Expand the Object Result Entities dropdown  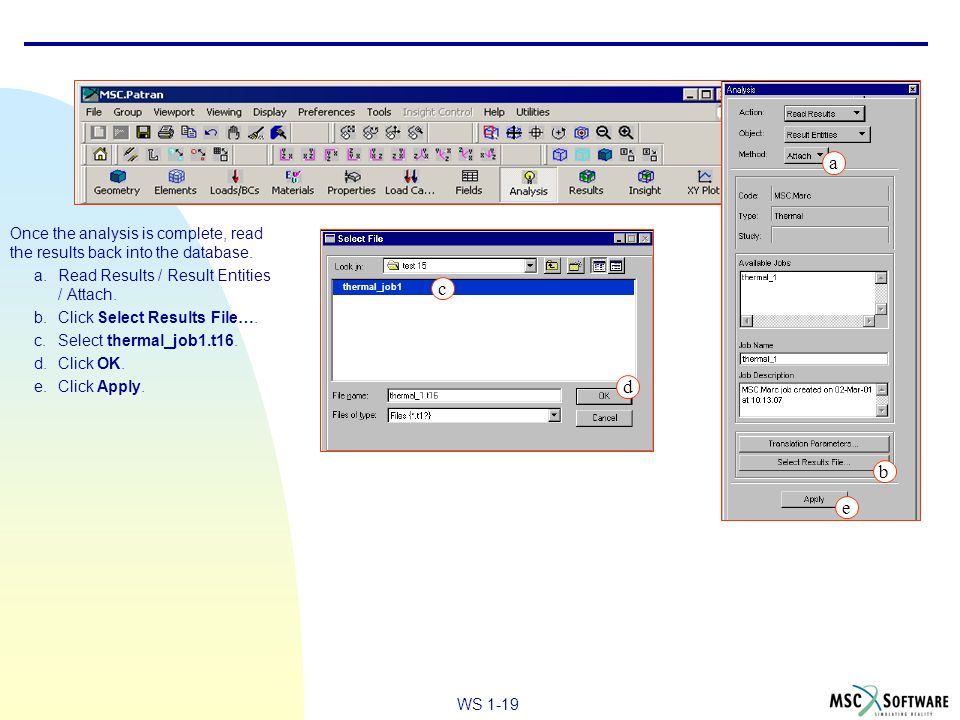coord(827,134)
